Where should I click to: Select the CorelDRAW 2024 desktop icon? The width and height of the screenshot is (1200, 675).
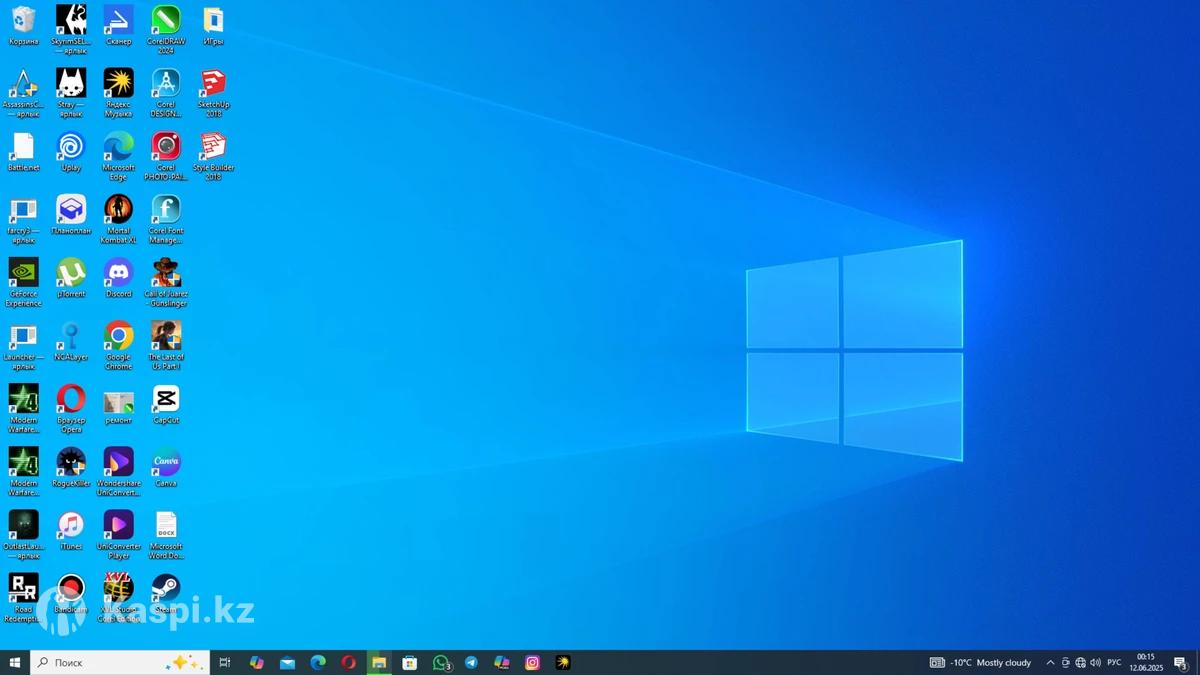[x=166, y=31]
